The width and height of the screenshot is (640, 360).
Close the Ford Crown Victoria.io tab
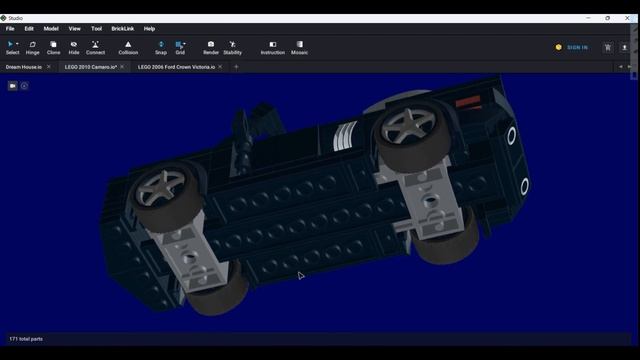click(220, 67)
